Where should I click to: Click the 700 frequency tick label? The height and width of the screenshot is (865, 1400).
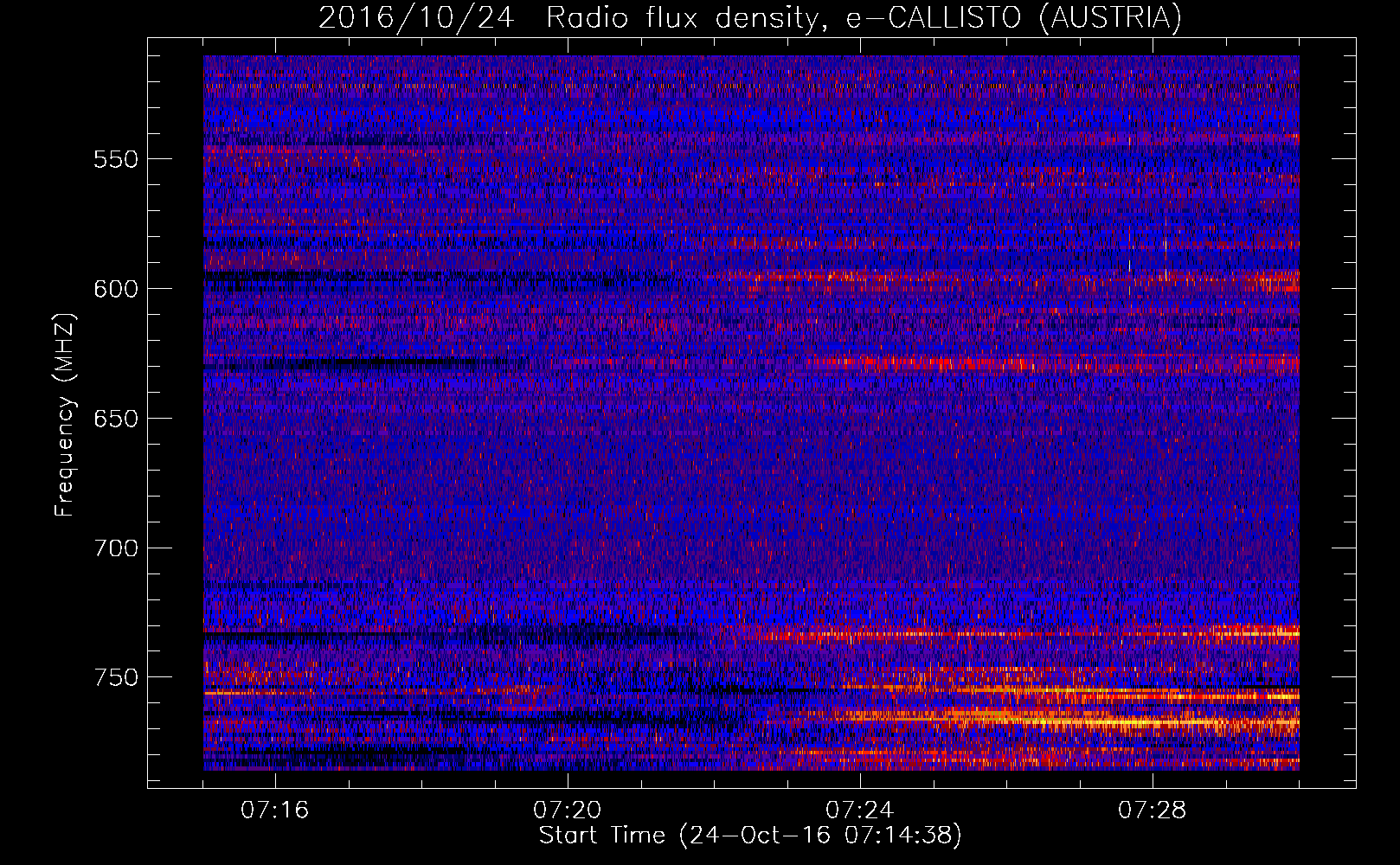(116, 548)
